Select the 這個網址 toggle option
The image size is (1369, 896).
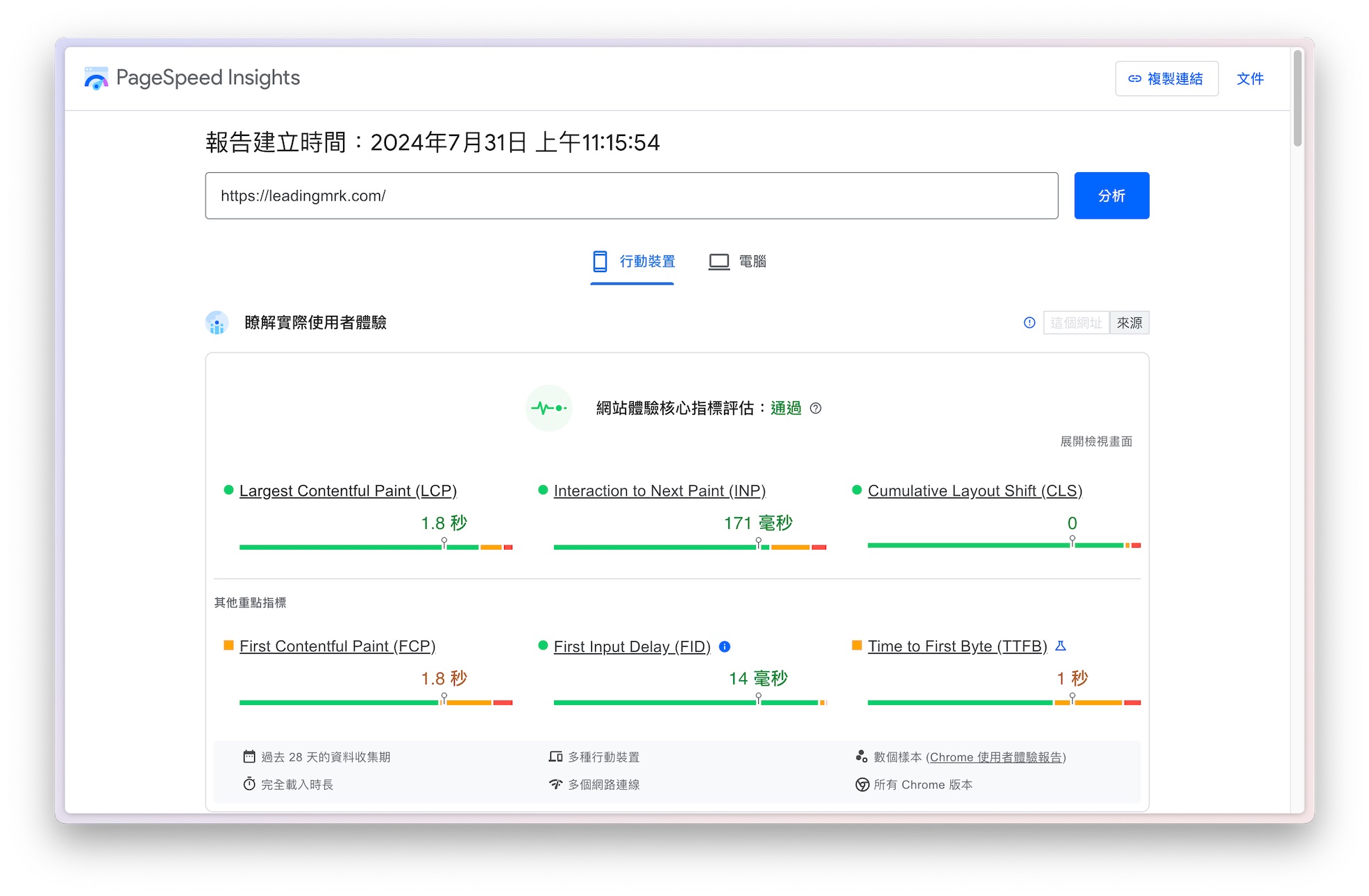tap(1076, 323)
